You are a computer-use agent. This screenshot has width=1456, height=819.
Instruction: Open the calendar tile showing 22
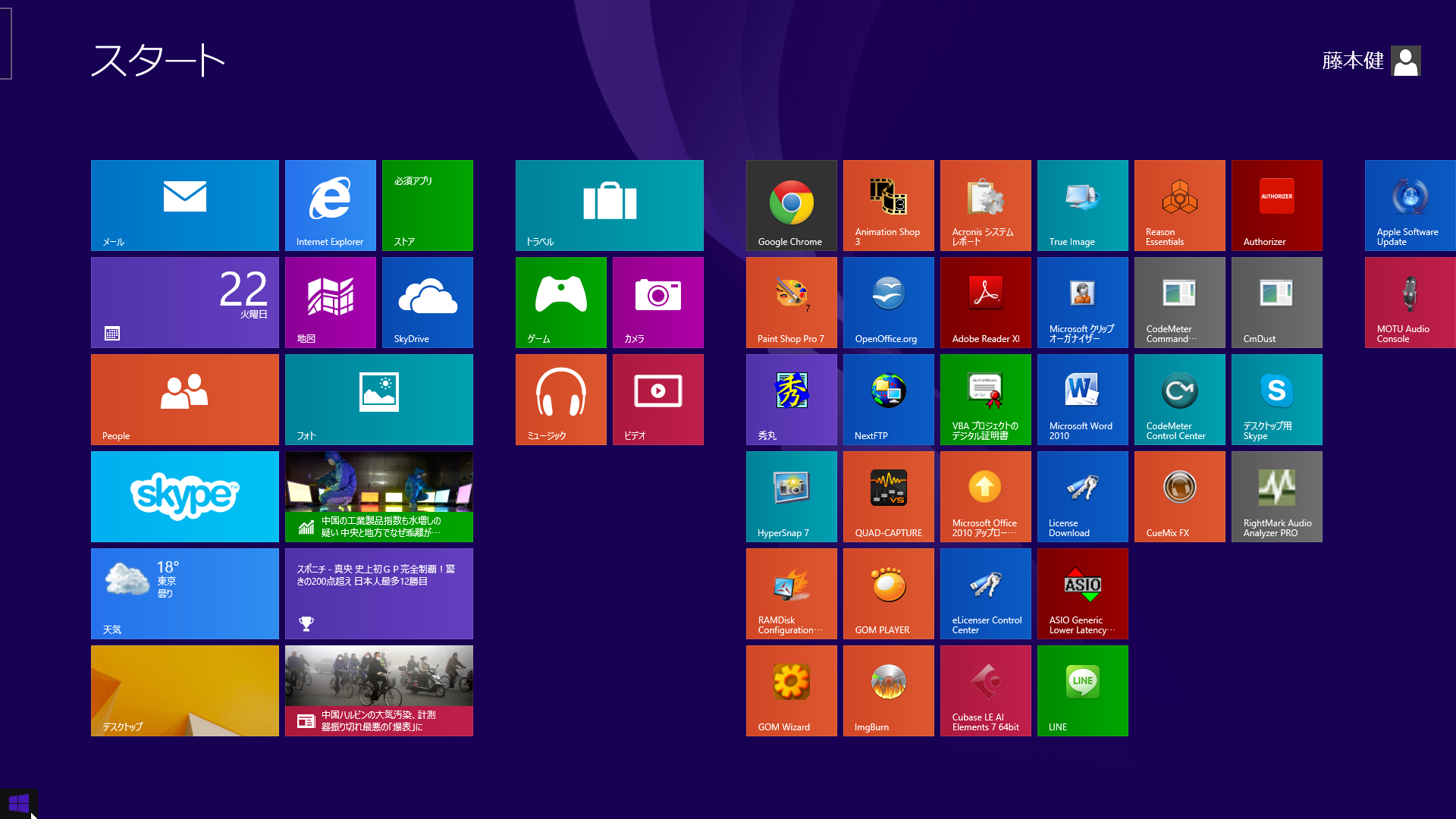coord(185,303)
